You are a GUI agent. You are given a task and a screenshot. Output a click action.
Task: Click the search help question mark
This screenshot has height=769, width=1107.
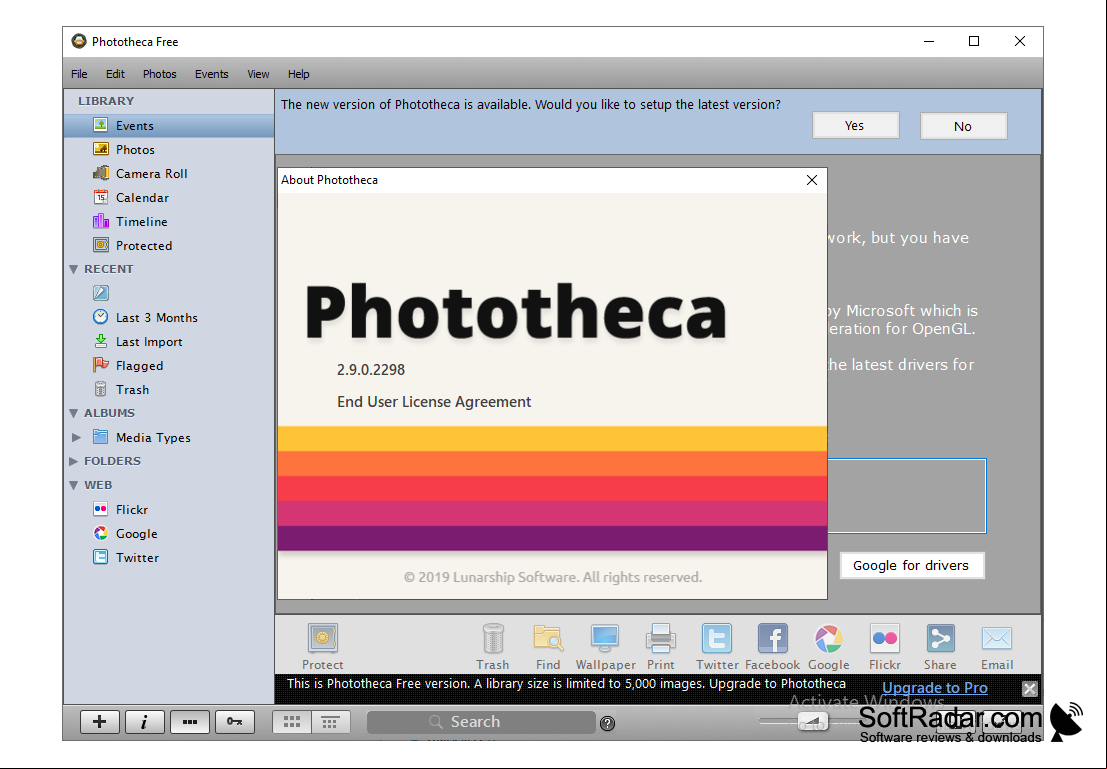tap(607, 723)
